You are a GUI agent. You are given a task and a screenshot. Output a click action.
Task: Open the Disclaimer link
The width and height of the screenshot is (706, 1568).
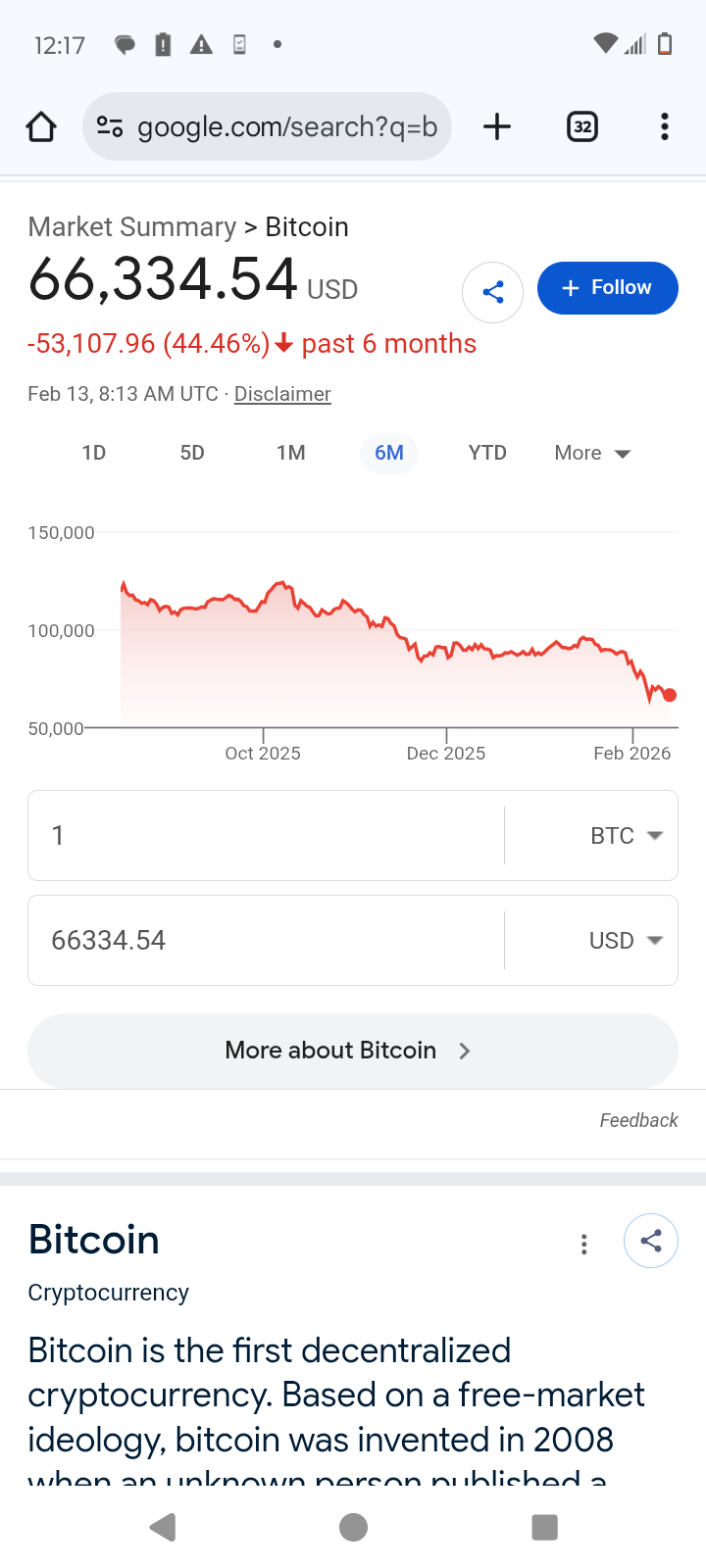coord(282,394)
